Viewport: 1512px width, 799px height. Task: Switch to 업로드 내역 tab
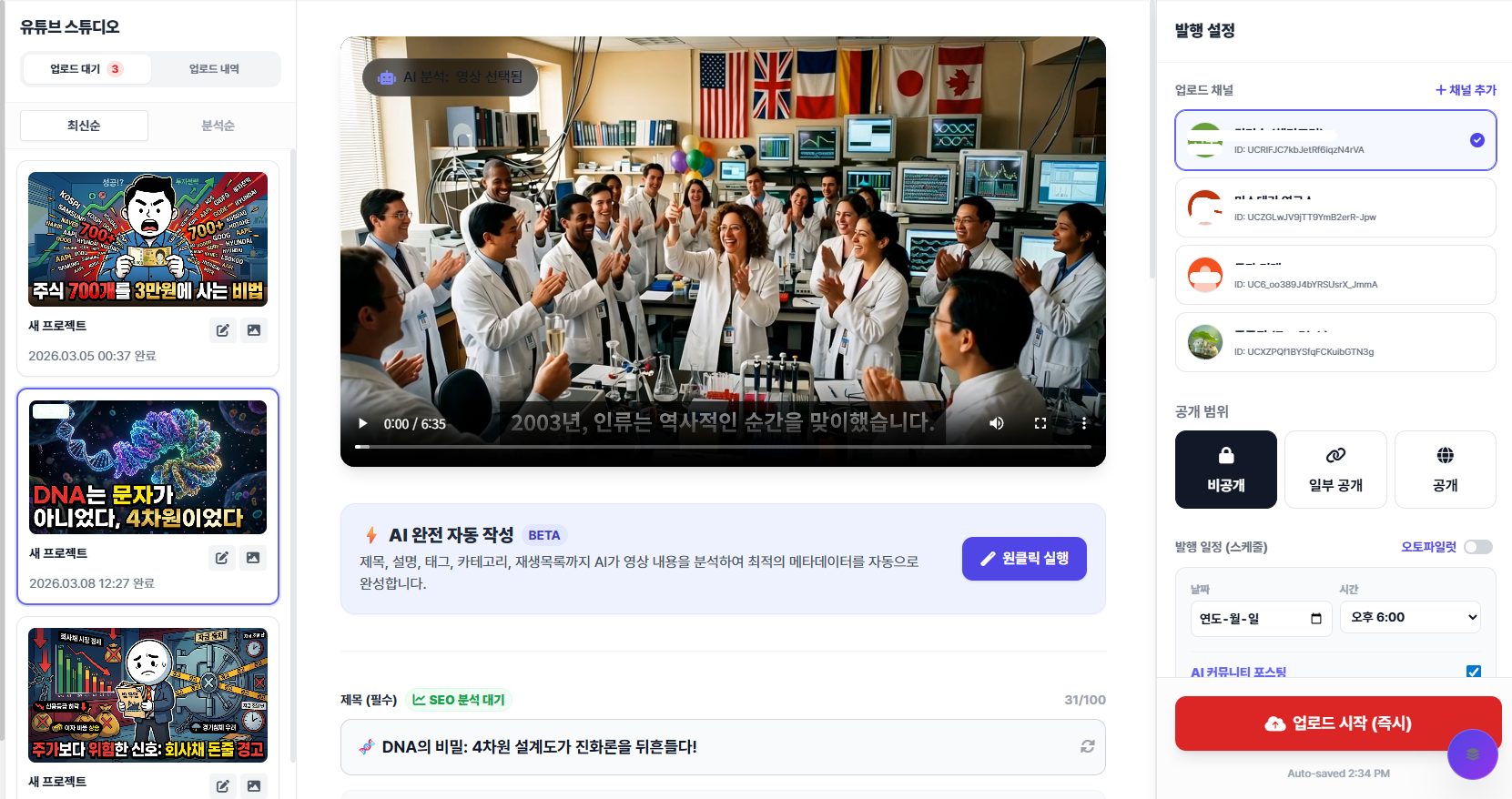[214, 69]
